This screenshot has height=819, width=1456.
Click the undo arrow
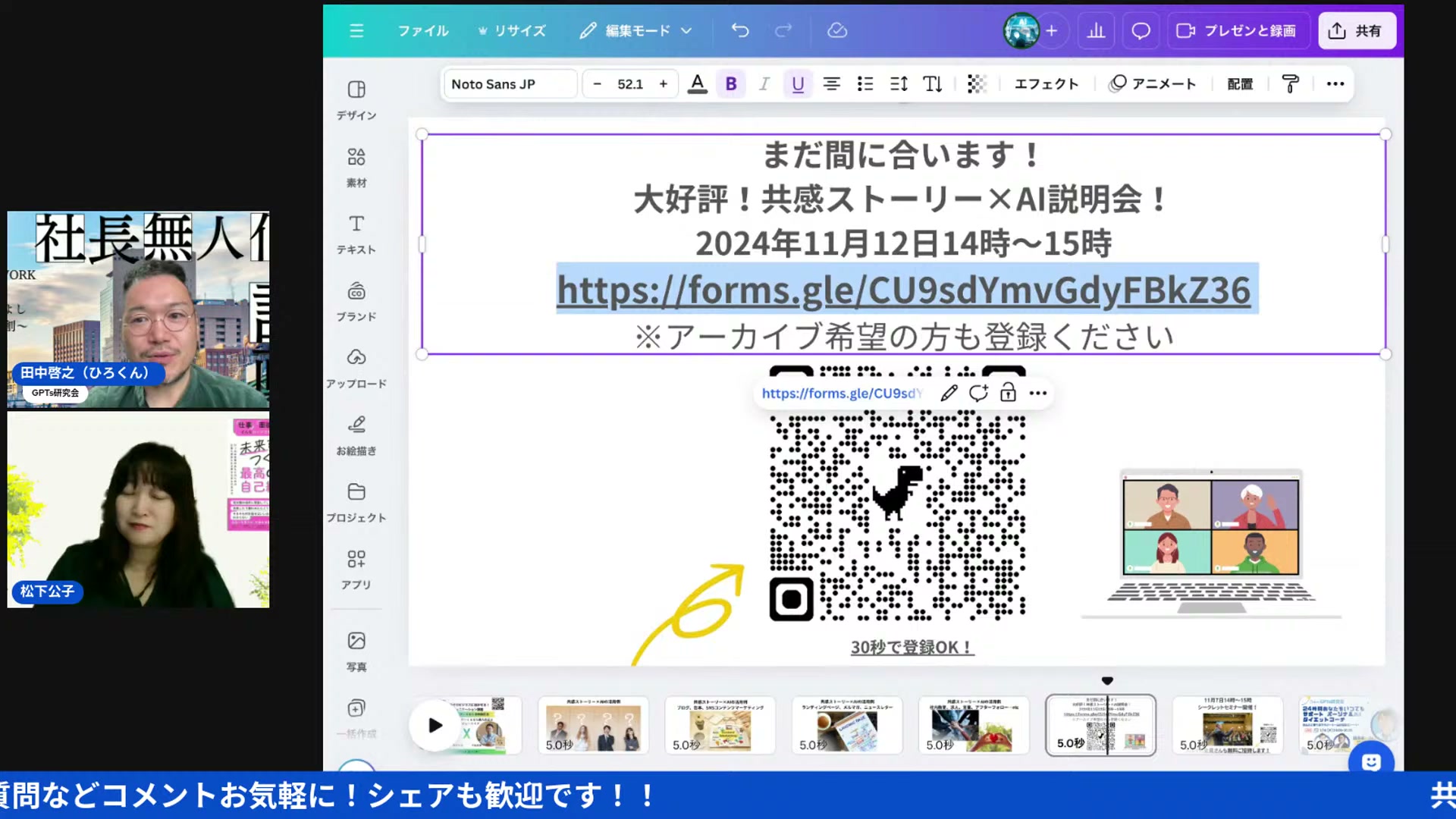tap(740, 30)
